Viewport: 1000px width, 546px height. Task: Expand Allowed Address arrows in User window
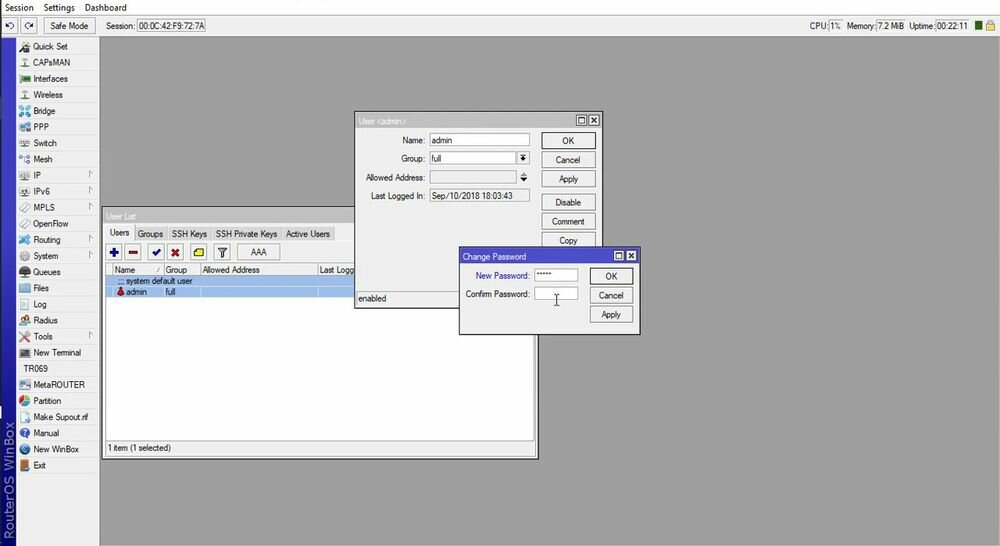(x=524, y=177)
